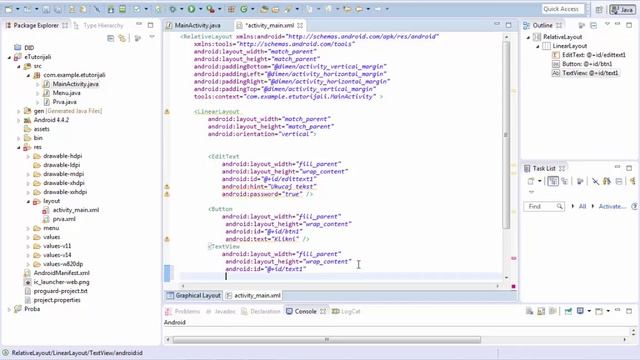Screen dimensions: 640x360
Task: Click the editor vertical scrollbar thumb
Action: coord(506,135)
